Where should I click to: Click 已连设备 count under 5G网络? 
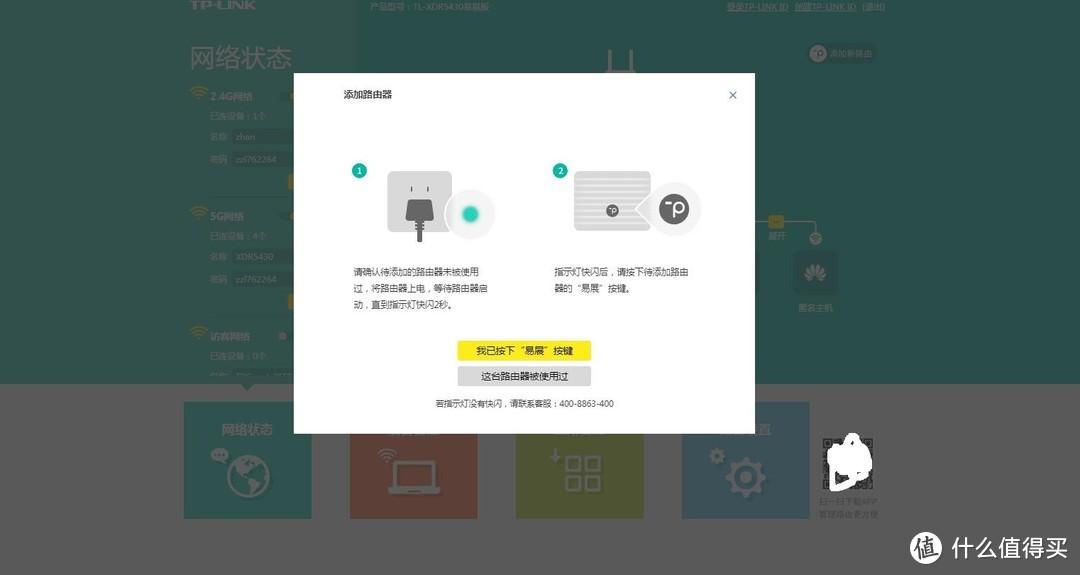pos(238,236)
